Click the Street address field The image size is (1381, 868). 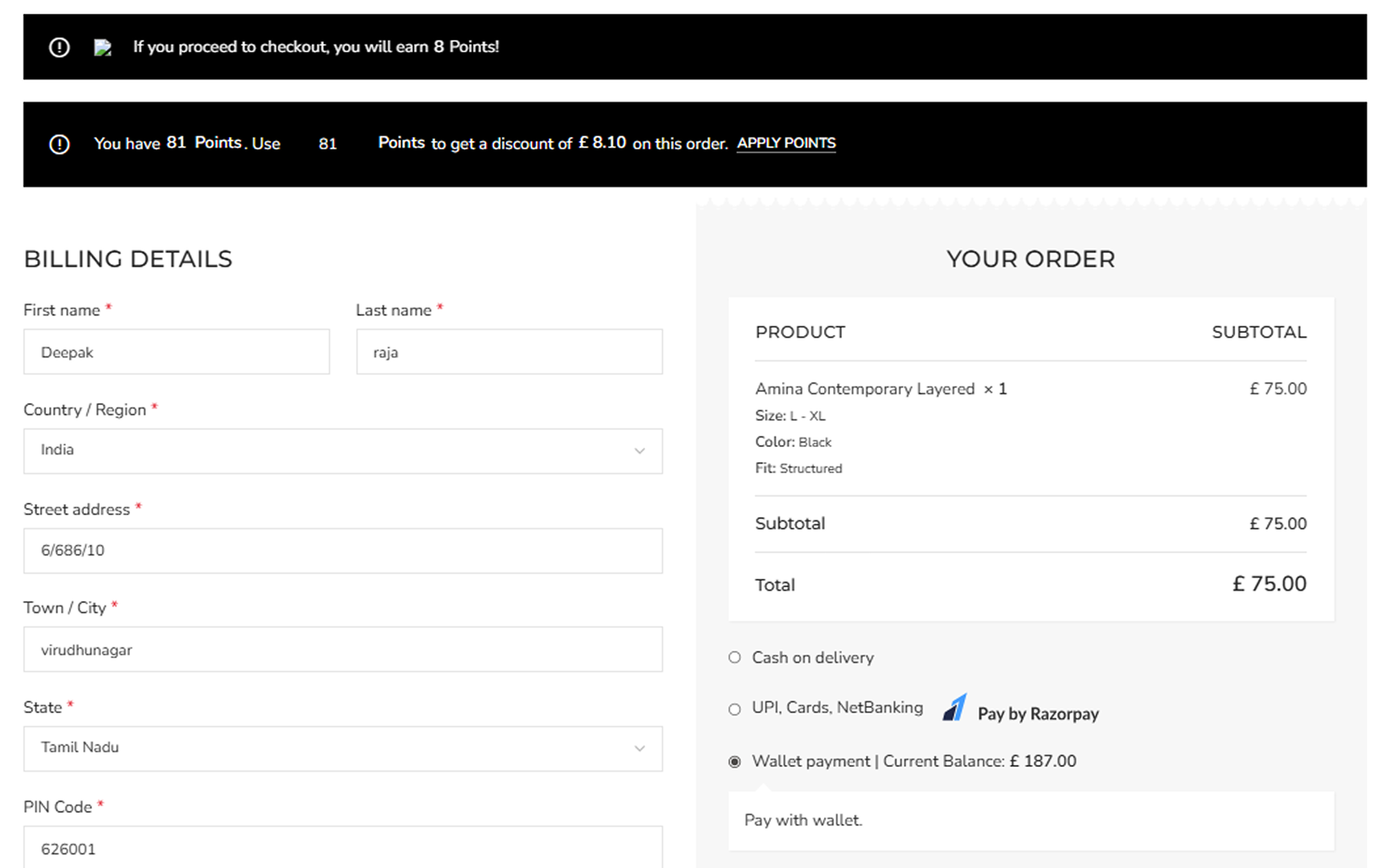[x=342, y=550]
